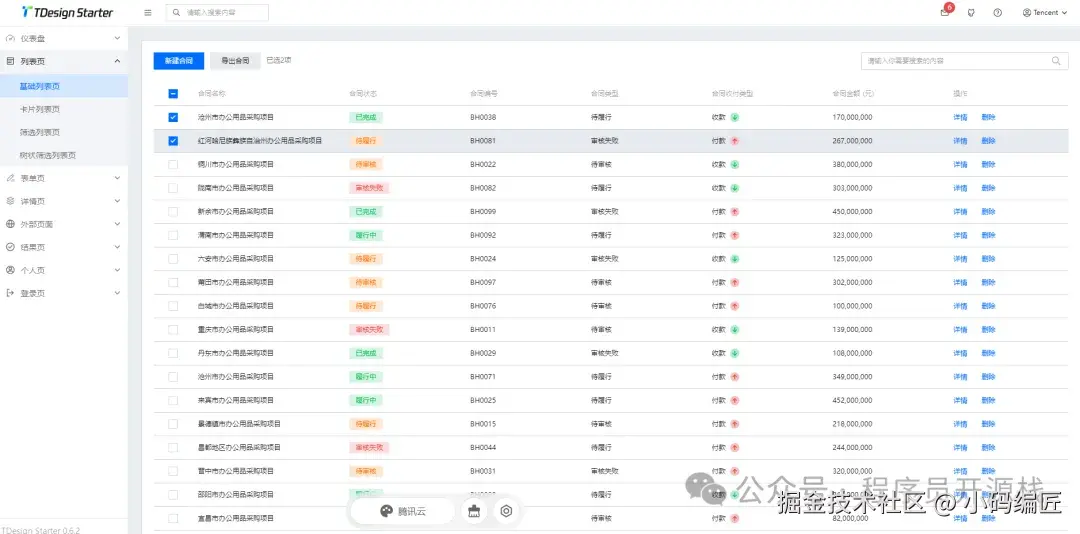Viewport: 1080px width, 534px height.
Task: Collapse the 列表页 menu chevron
Action: [117, 61]
